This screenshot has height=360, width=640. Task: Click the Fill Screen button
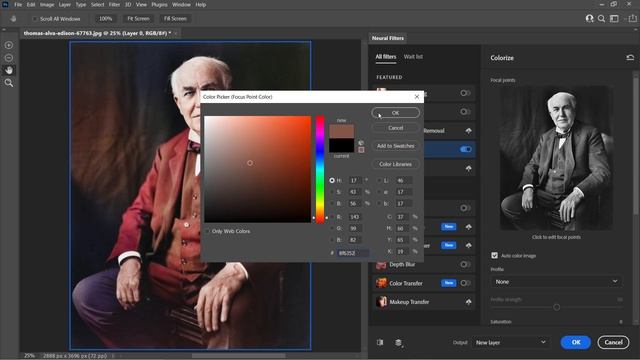[x=175, y=19]
